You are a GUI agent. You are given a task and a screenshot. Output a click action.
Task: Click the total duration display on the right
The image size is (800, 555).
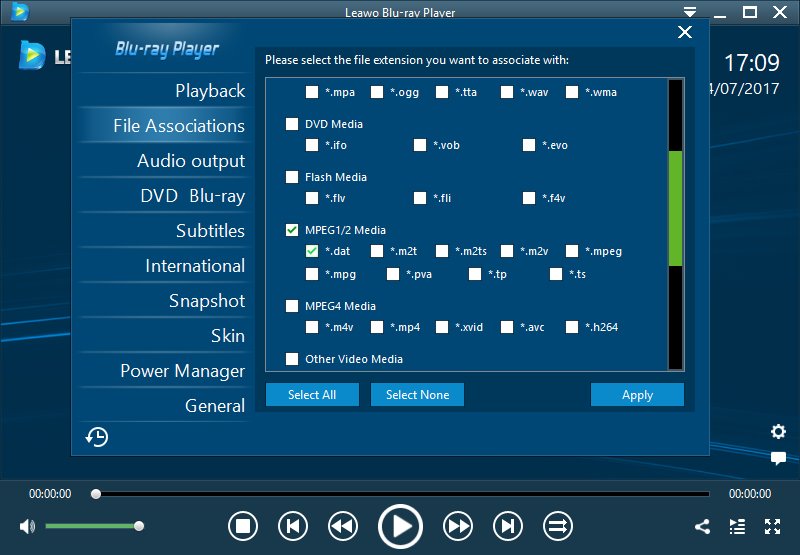click(750, 494)
